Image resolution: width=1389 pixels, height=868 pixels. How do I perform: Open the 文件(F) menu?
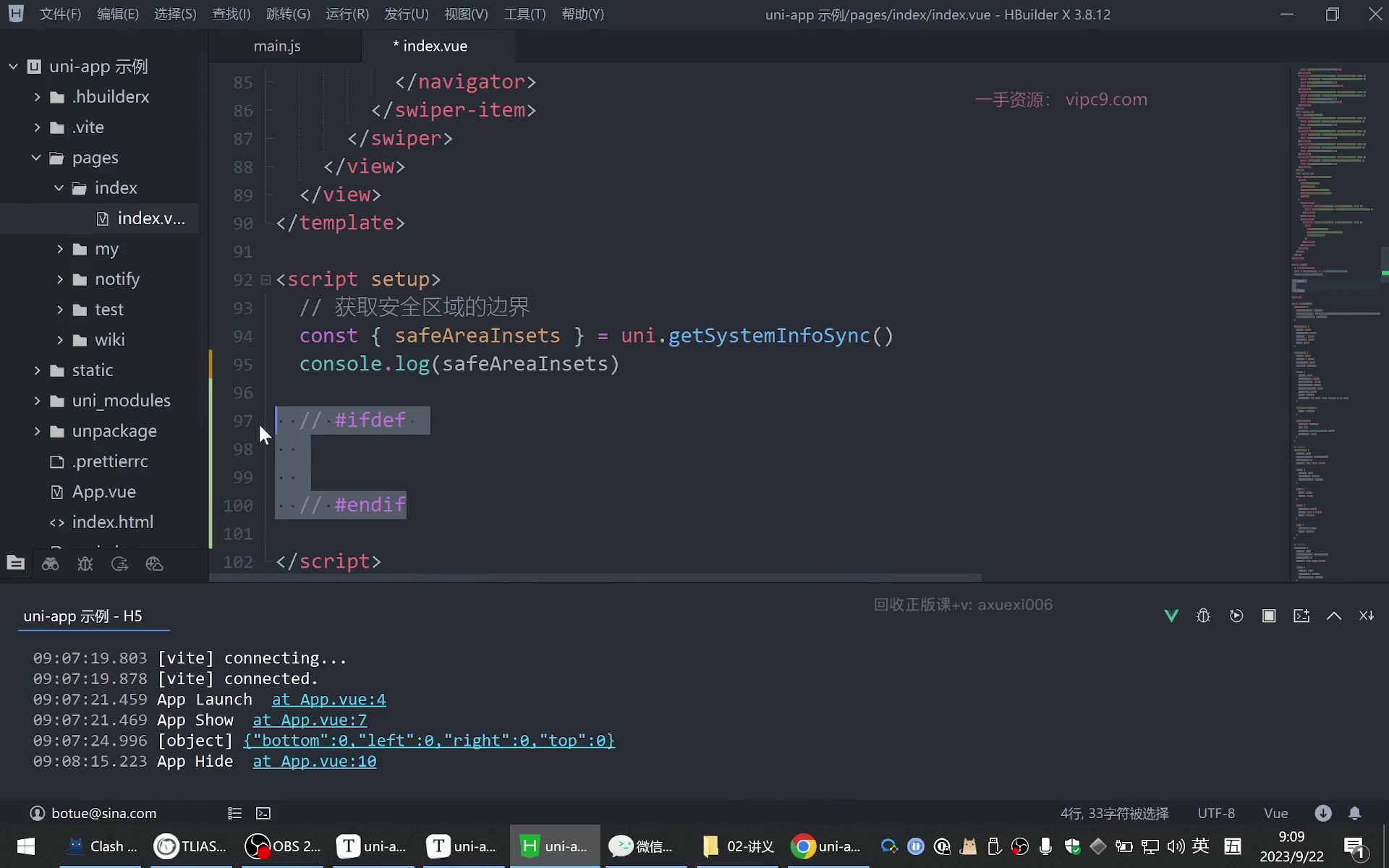(x=60, y=14)
